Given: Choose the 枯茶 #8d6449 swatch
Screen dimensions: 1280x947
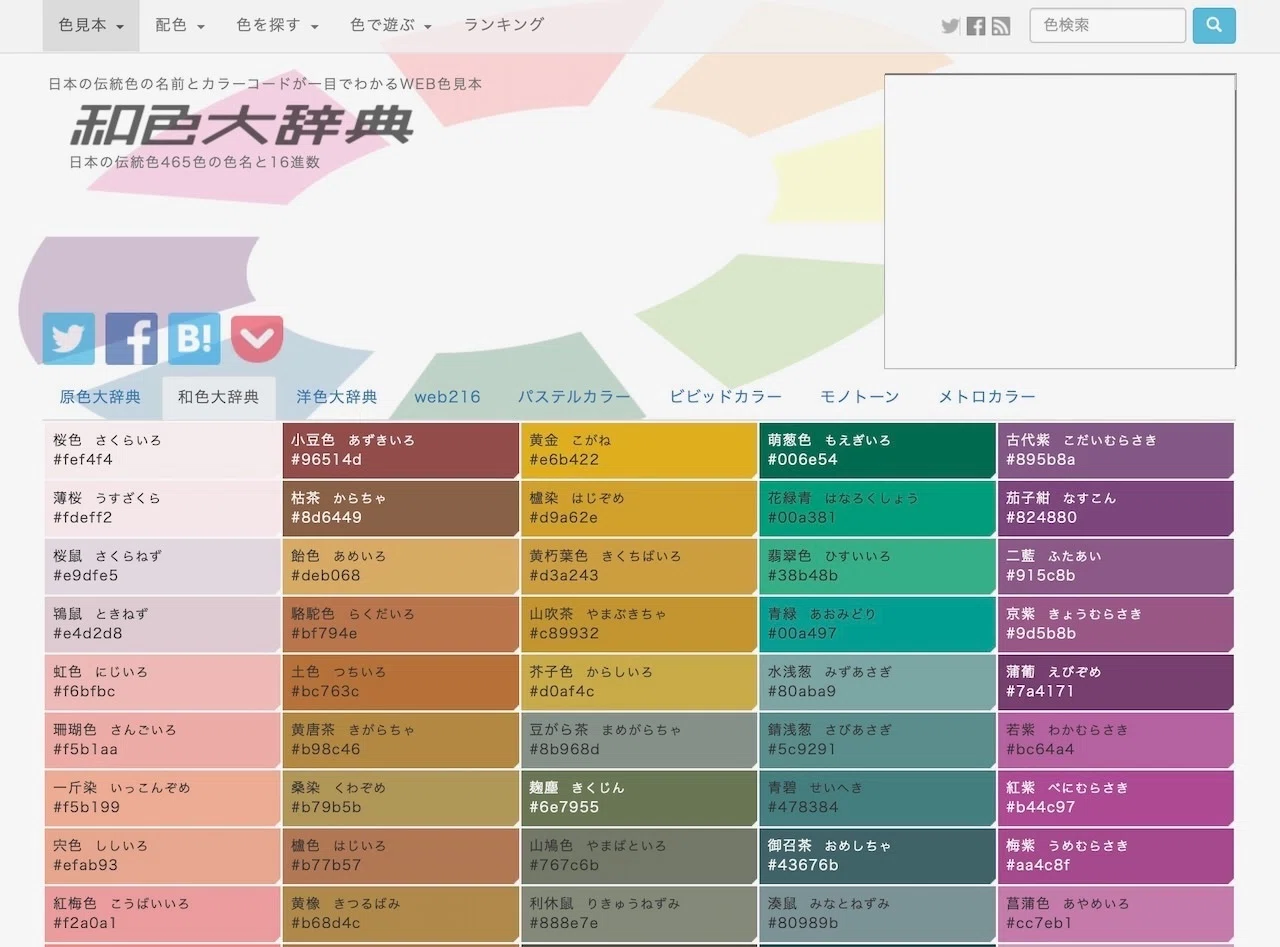Looking at the screenshot, I should [x=400, y=508].
